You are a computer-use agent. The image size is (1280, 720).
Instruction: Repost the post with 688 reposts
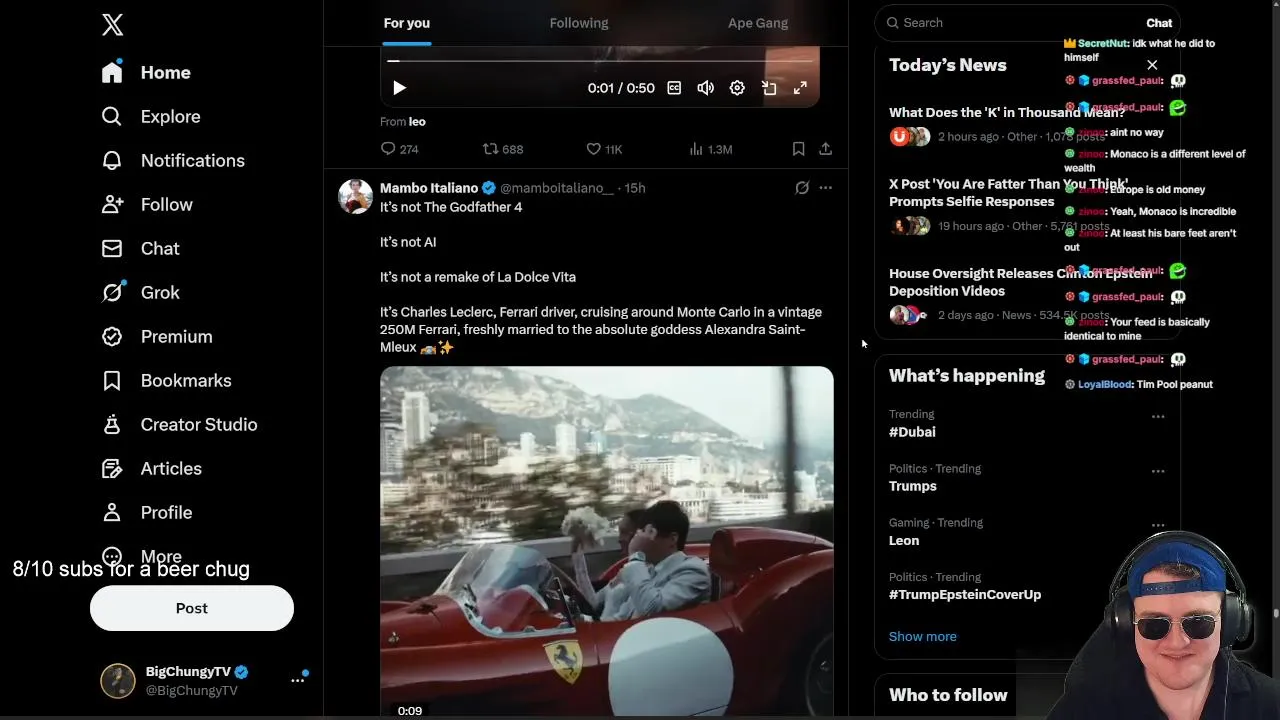coord(503,149)
